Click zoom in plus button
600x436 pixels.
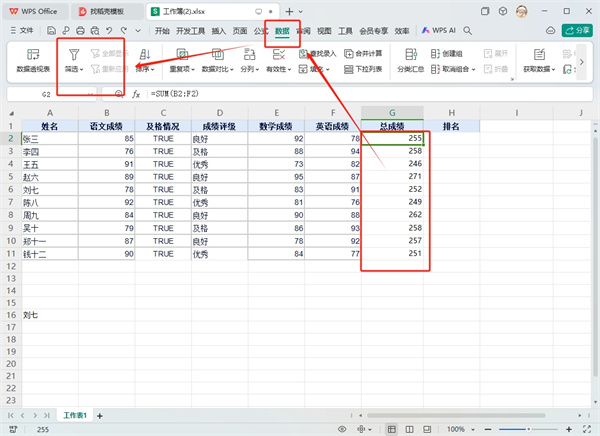point(569,429)
